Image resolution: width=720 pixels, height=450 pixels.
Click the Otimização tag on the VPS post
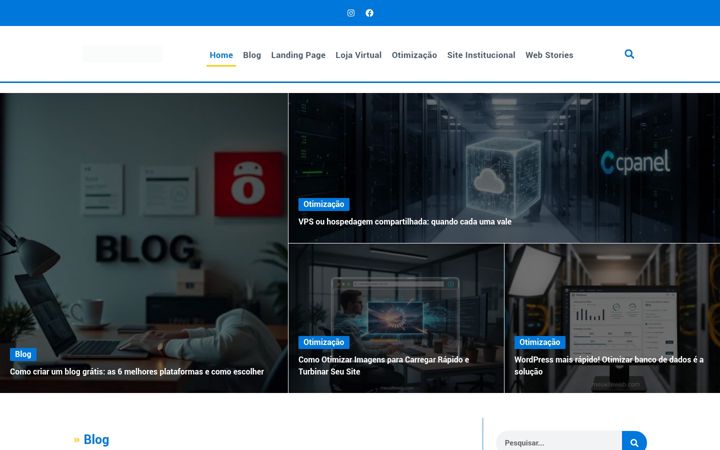click(324, 204)
